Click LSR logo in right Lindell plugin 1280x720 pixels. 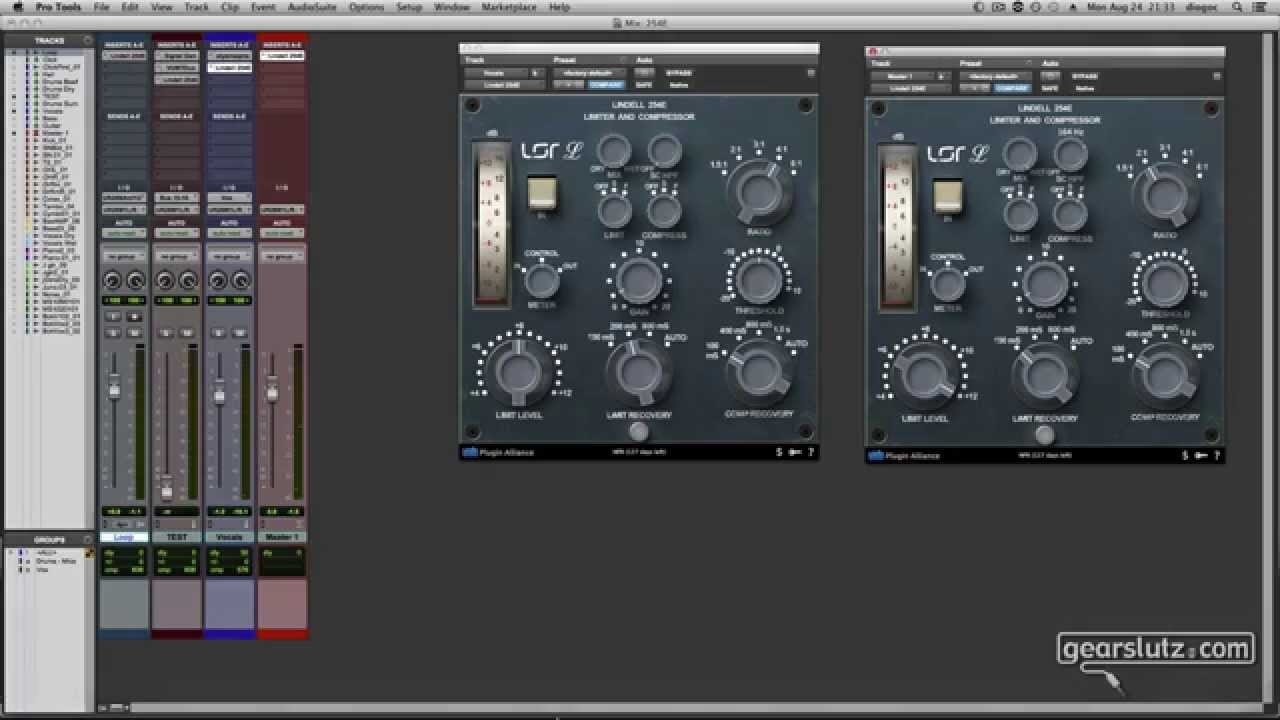957,154
